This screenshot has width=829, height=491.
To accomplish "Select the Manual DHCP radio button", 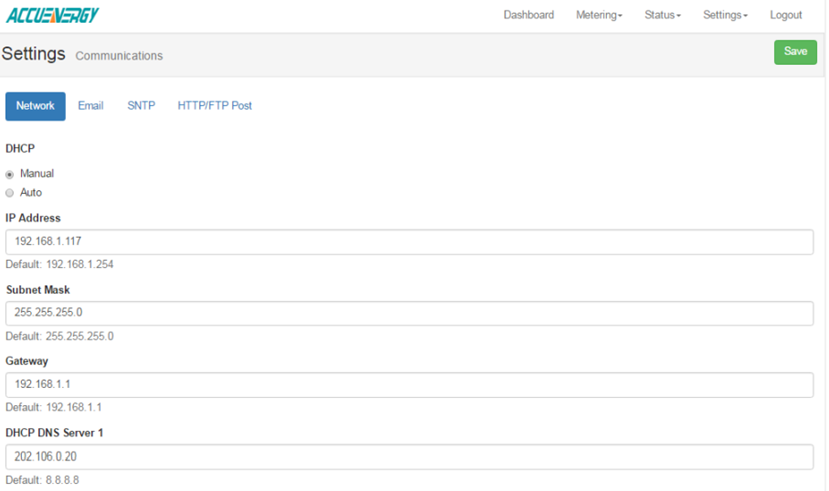I will pos(10,174).
